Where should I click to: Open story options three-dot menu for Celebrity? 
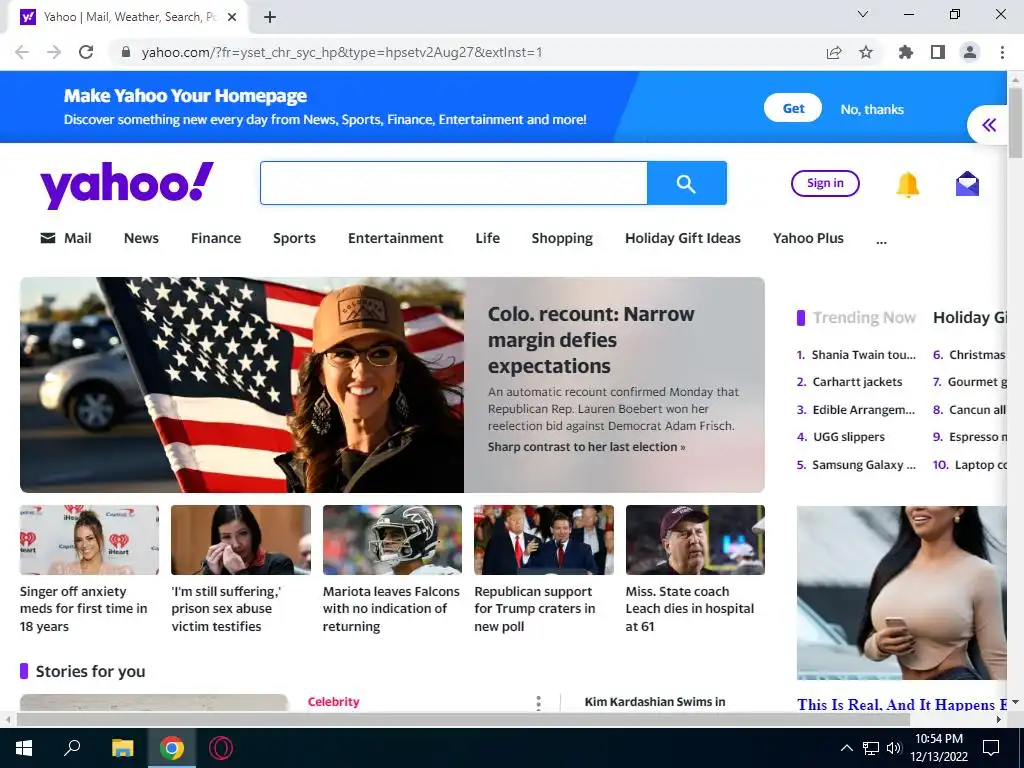pyautogui.click(x=538, y=702)
